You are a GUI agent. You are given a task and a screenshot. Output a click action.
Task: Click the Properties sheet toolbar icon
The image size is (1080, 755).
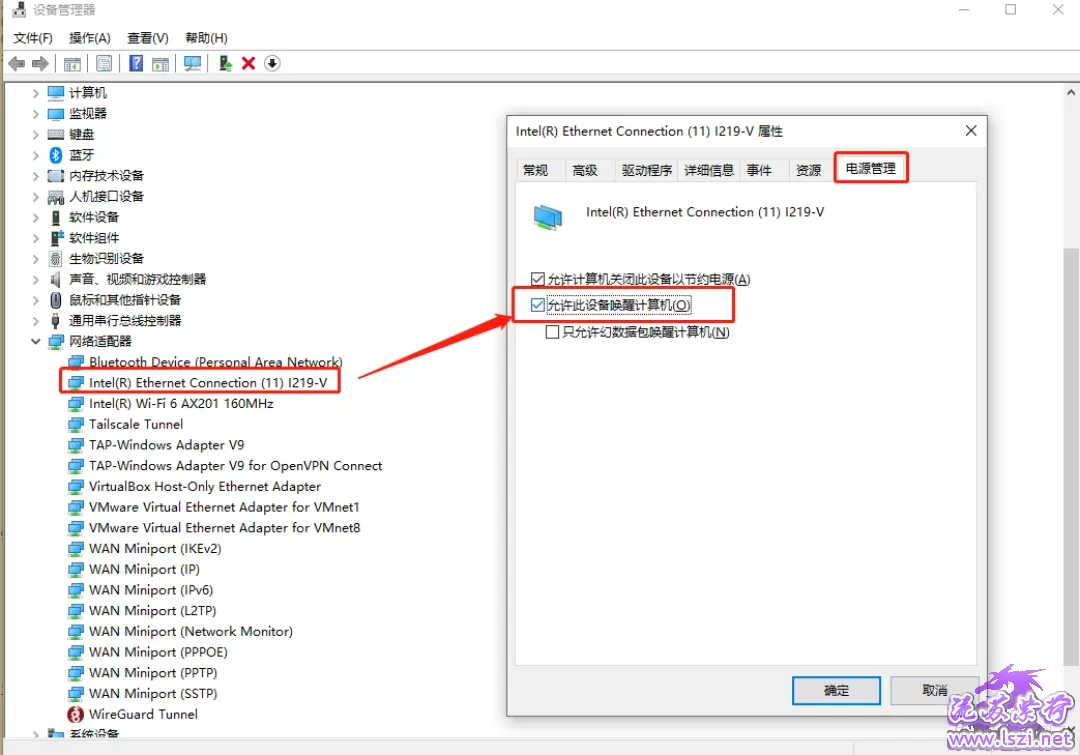104,63
